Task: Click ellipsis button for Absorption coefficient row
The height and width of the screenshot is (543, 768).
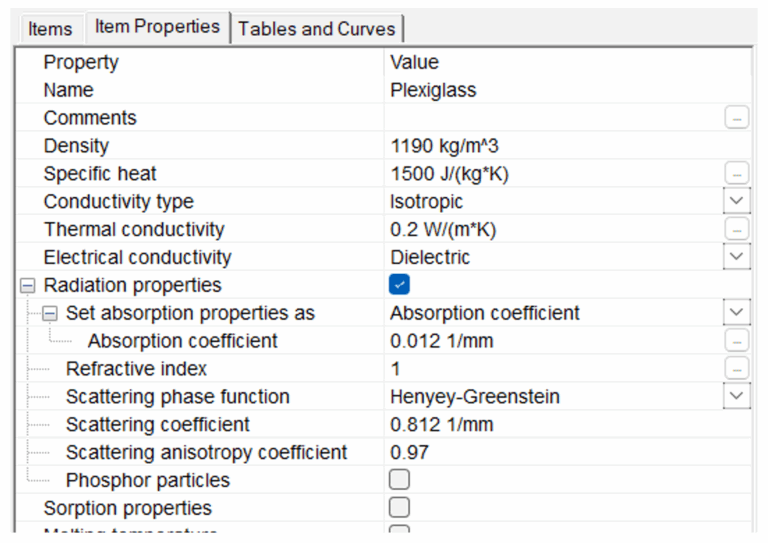Action: click(x=736, y=341)
